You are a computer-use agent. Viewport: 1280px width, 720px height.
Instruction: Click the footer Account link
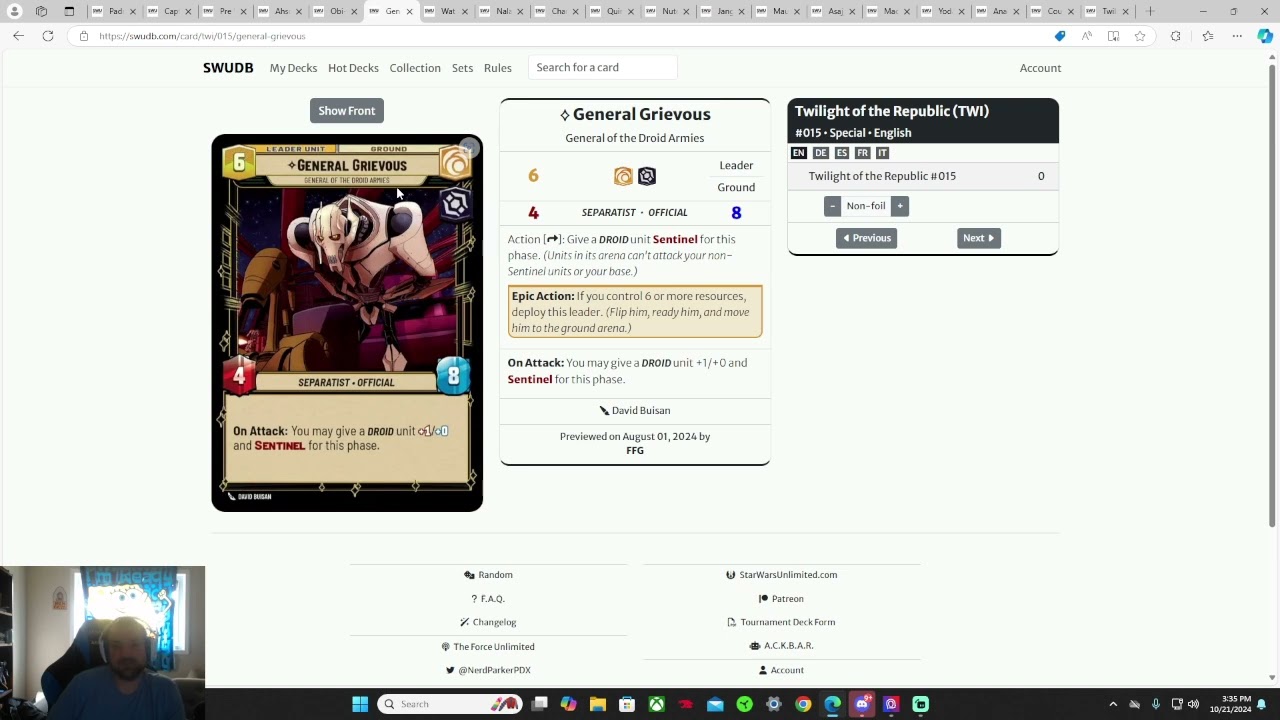[x=781, y=670]
